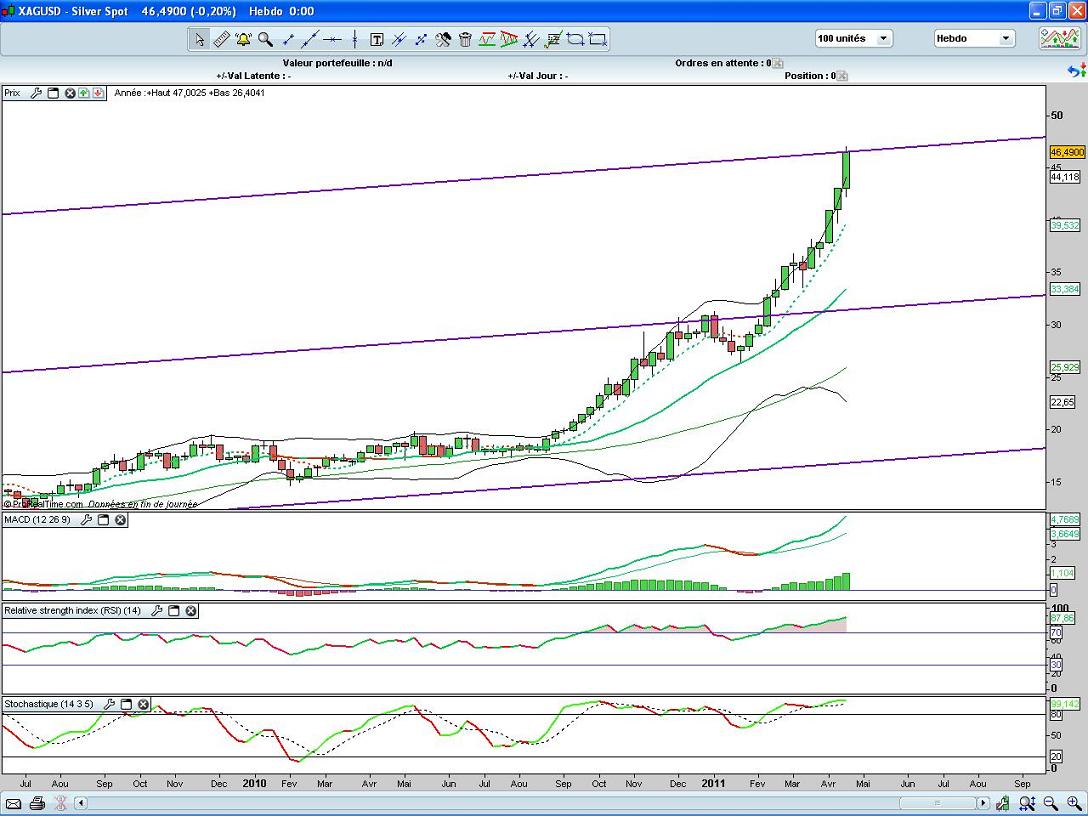Select the arrow pointer cursor tool
The width and height of the screenshot is (1088, 816).
coord(199,40)
